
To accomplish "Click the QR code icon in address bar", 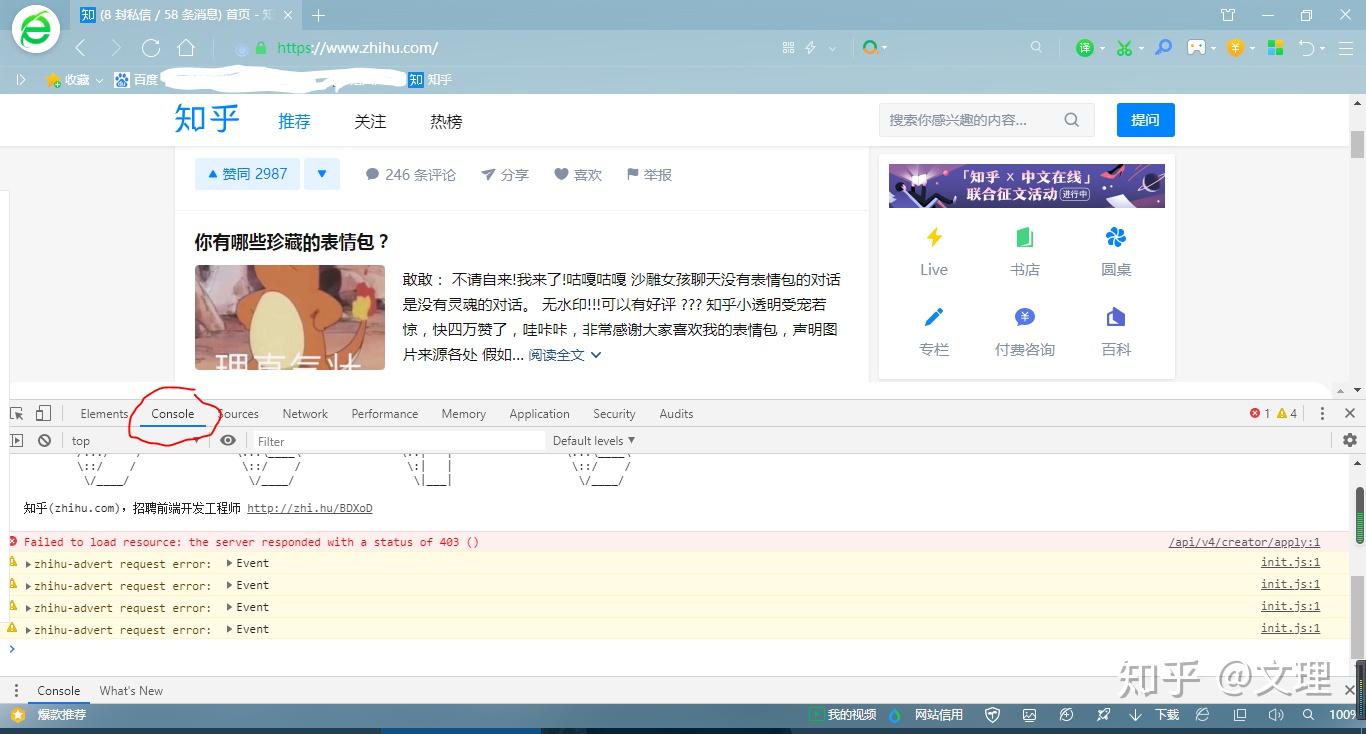I will tap(788, 48).
